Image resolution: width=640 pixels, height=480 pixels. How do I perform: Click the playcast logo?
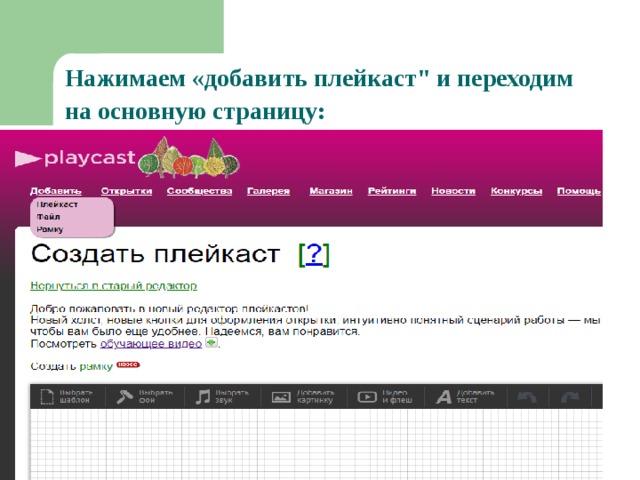pos(75,158)
